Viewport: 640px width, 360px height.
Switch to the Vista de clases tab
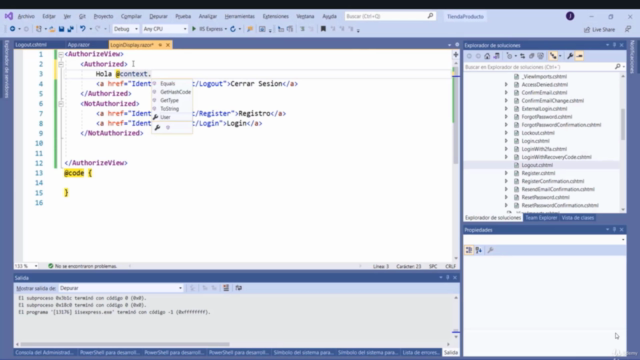578,218
